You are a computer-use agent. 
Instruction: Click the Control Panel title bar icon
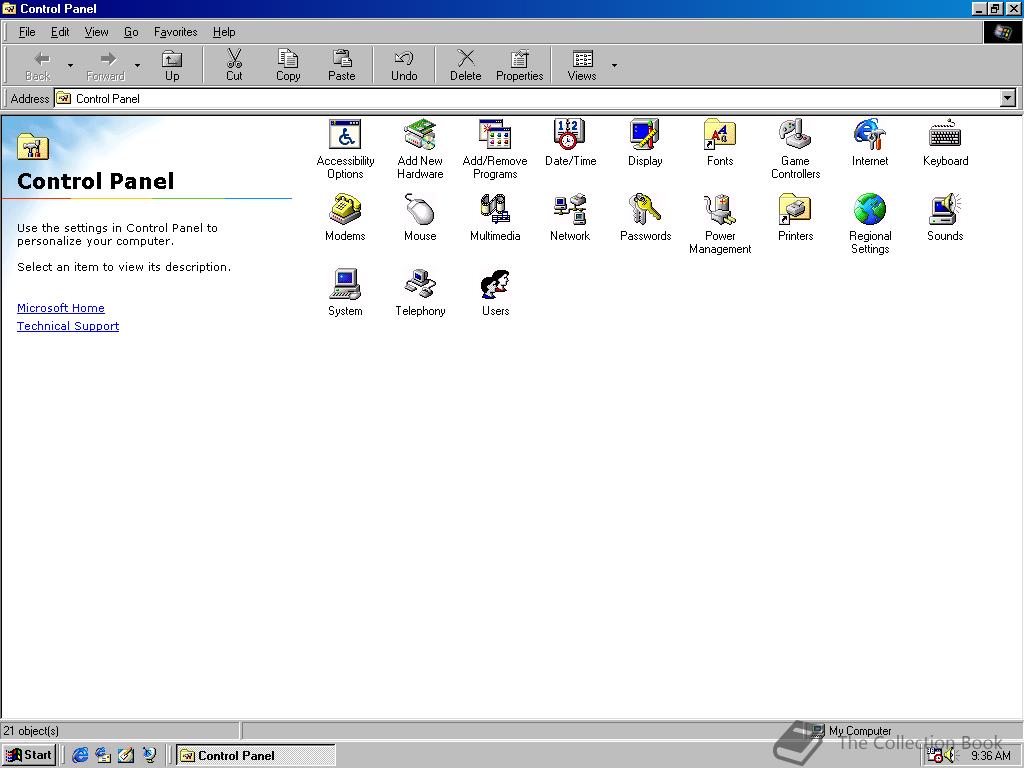[x=9, y=8]
